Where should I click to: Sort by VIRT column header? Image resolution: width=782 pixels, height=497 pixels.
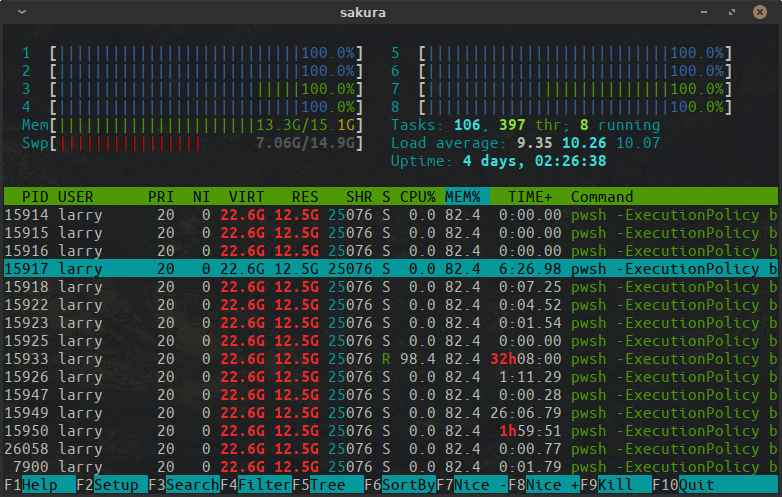[x=246, y=196]
